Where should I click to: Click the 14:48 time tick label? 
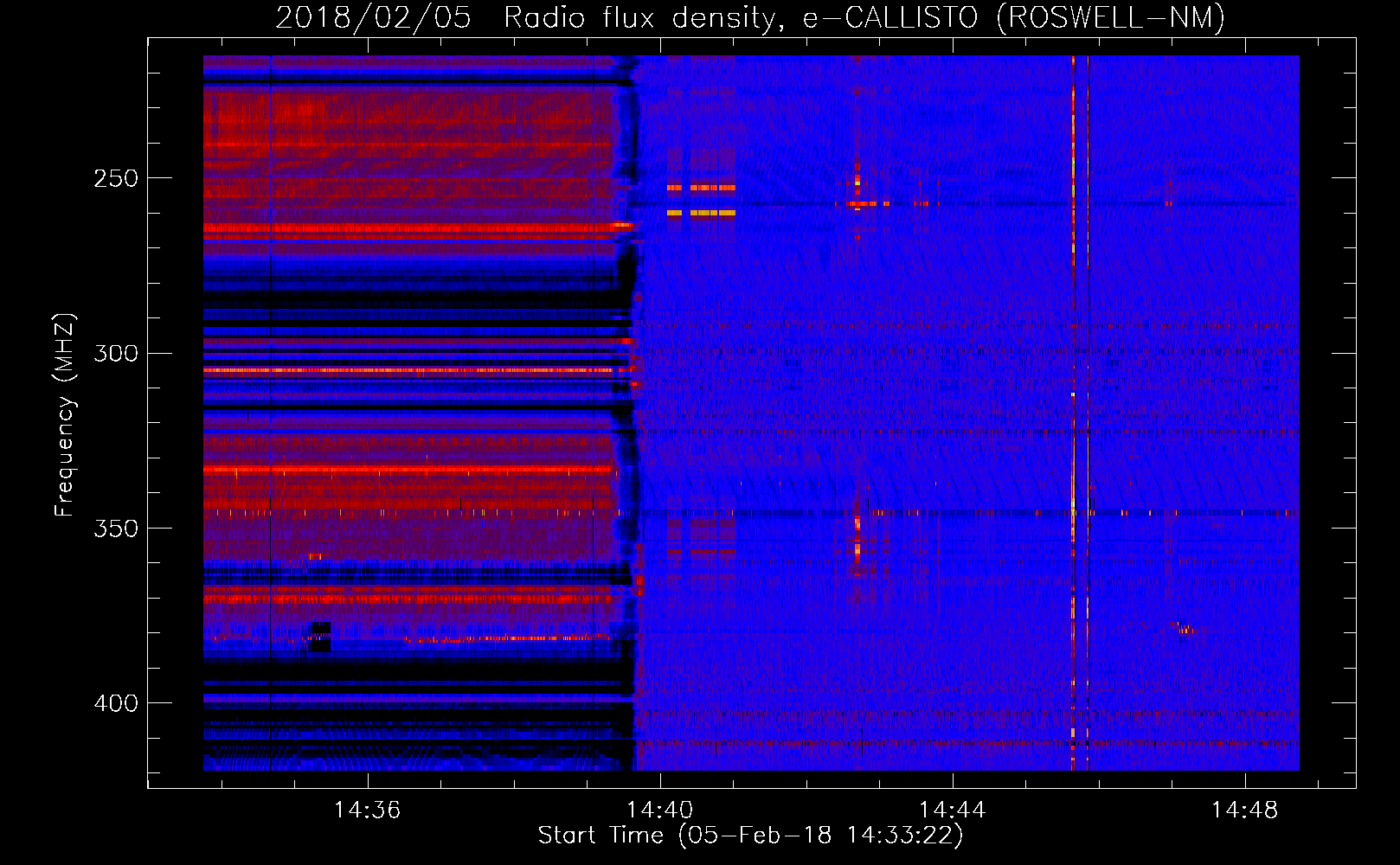coord(1244,810)
